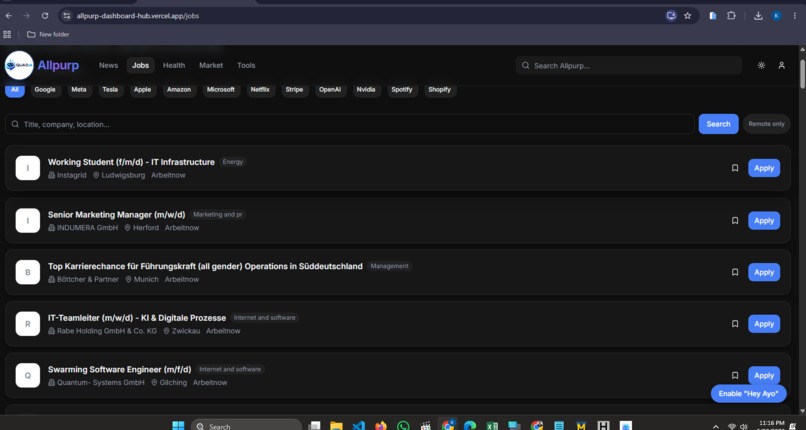The image size is (806, 430).
Task: Click the browser address bar URL
Action: click(x=138, y=16)
